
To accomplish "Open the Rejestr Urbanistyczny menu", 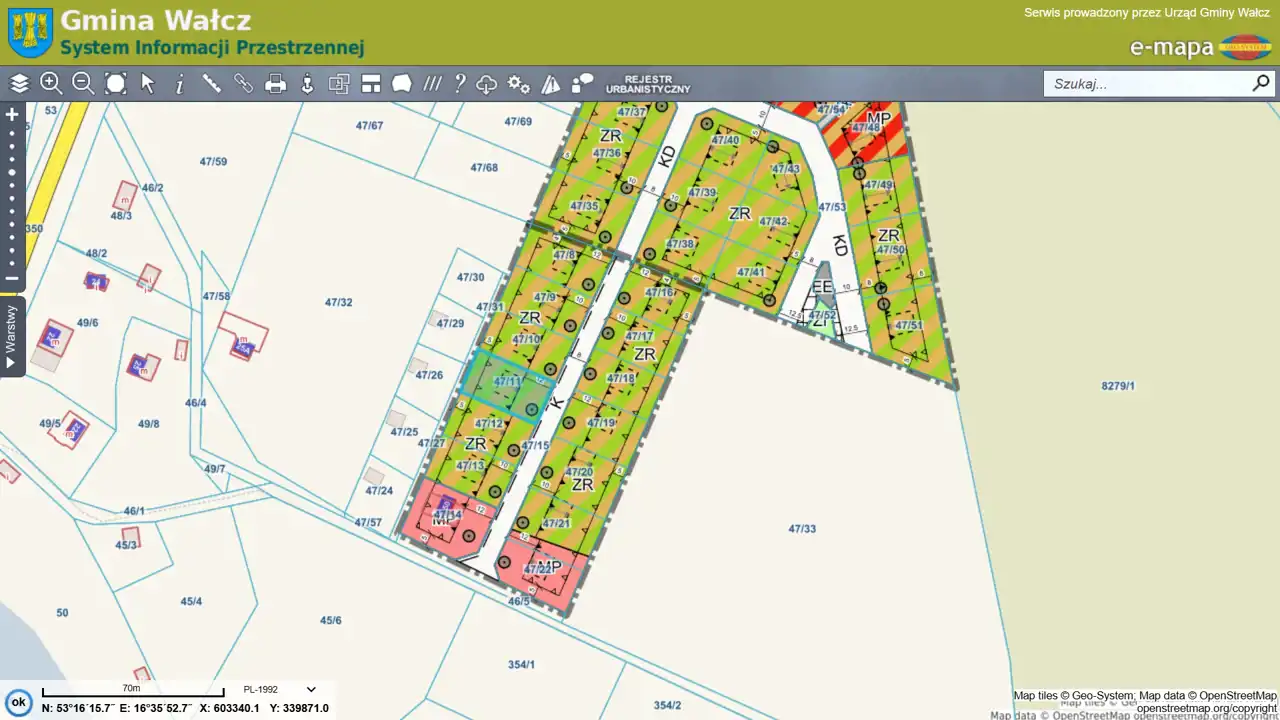I will (647, 84).
